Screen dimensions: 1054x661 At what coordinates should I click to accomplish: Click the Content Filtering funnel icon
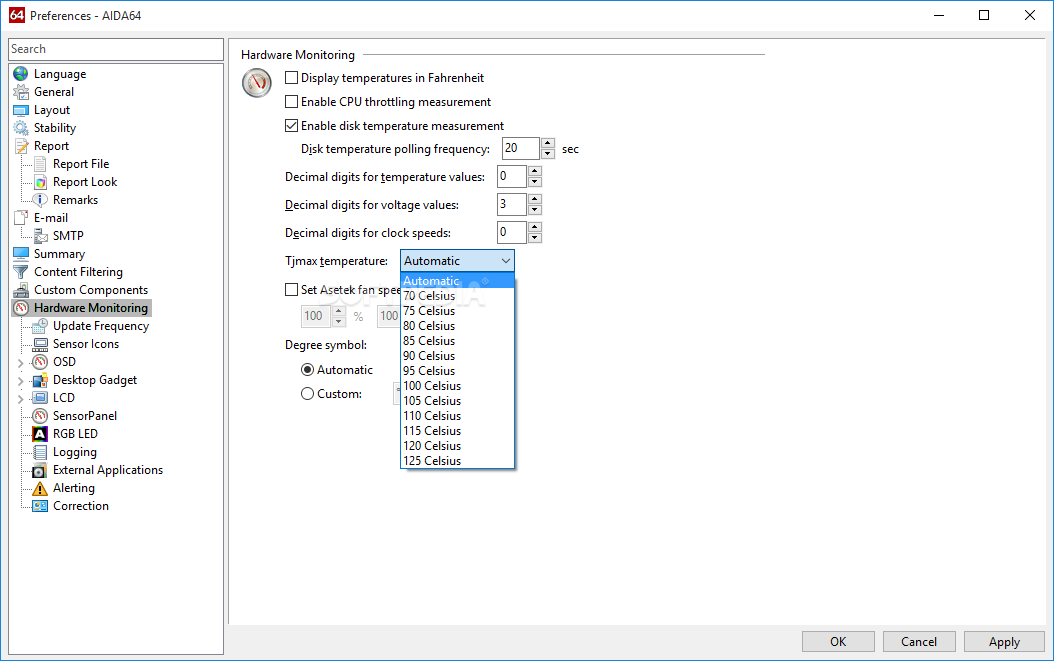[21, 272]
